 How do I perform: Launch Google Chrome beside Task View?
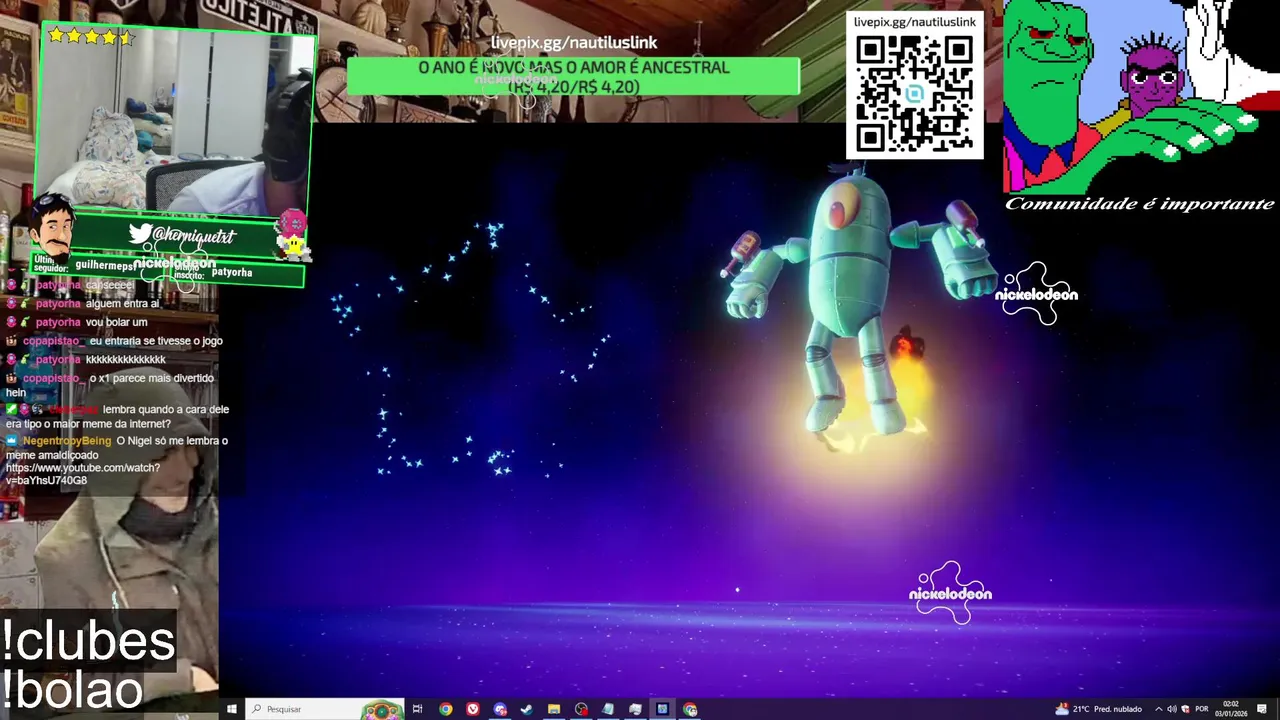pos(445,709)
